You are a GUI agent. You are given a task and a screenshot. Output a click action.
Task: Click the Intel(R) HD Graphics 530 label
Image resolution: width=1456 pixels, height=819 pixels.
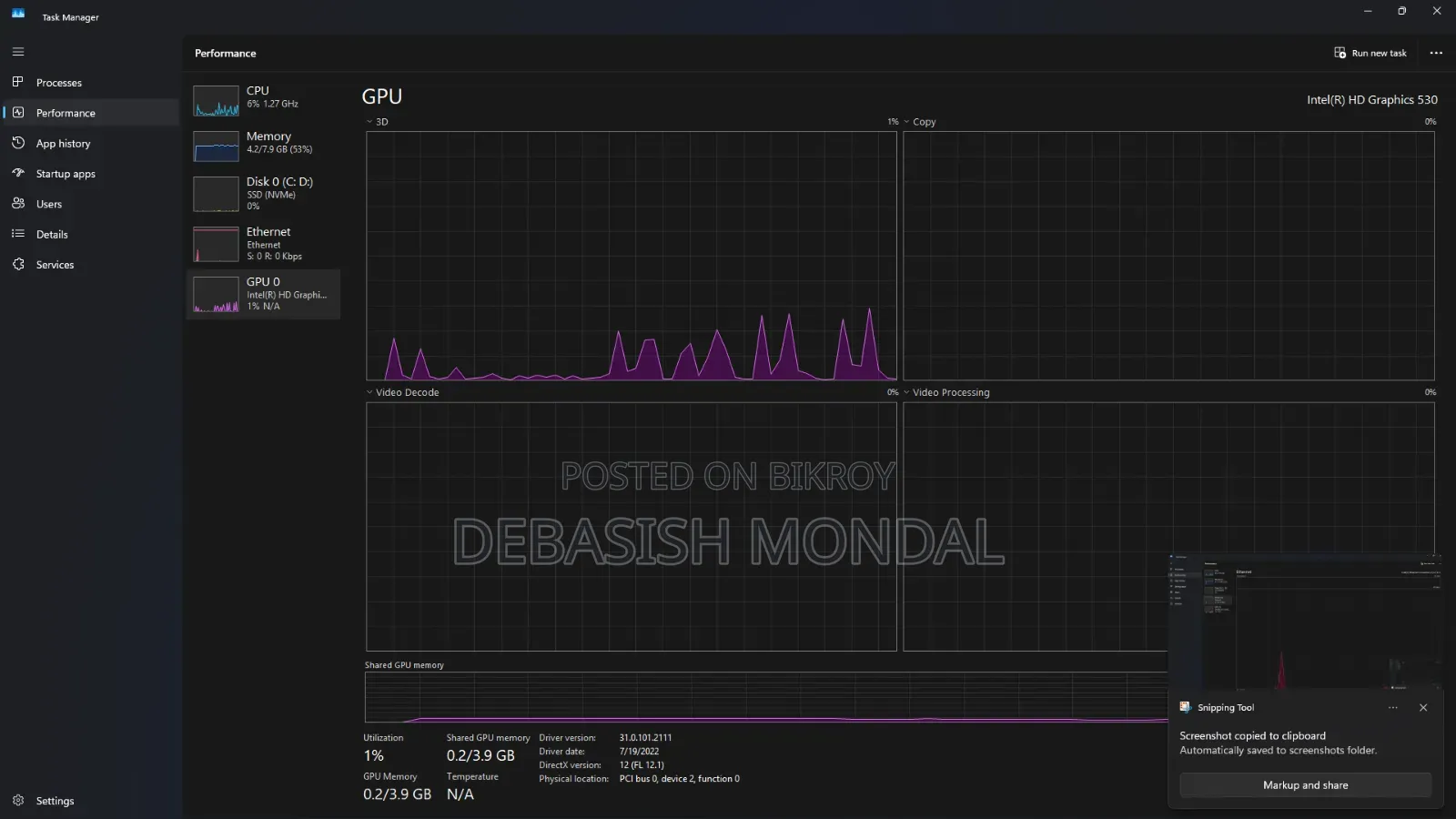1372,100
